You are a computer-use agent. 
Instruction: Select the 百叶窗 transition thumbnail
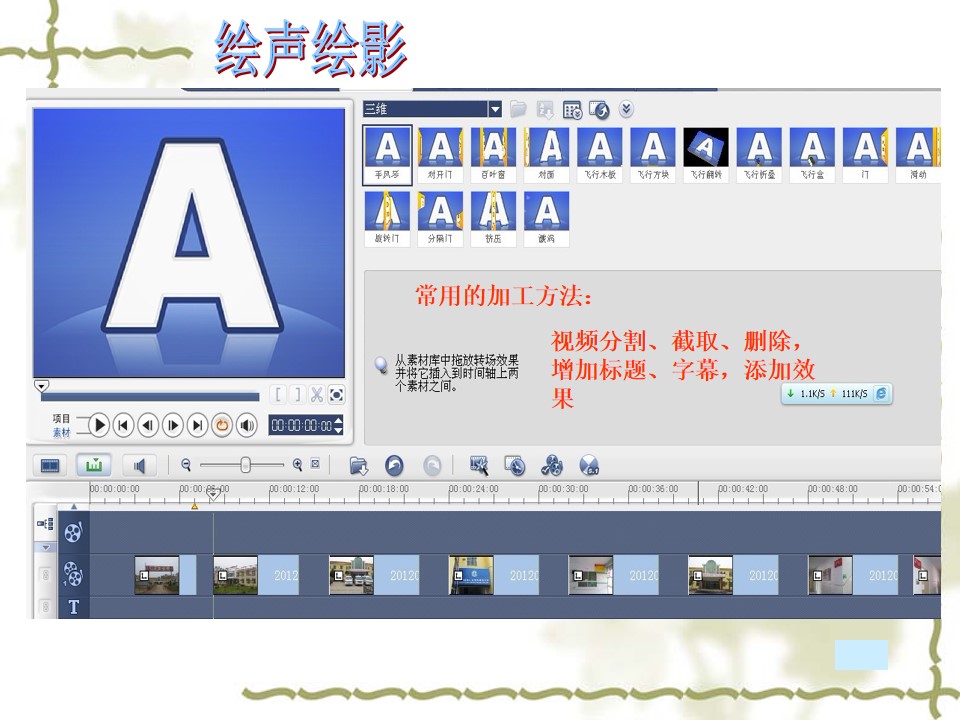(x=493, y=154)
